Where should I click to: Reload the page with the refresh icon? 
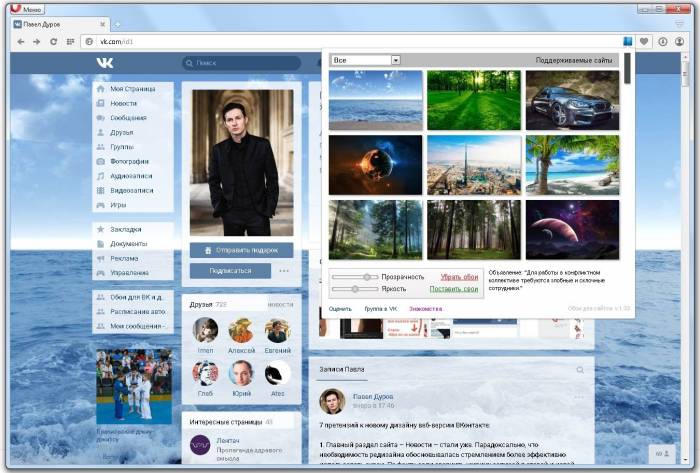point(52,41)
